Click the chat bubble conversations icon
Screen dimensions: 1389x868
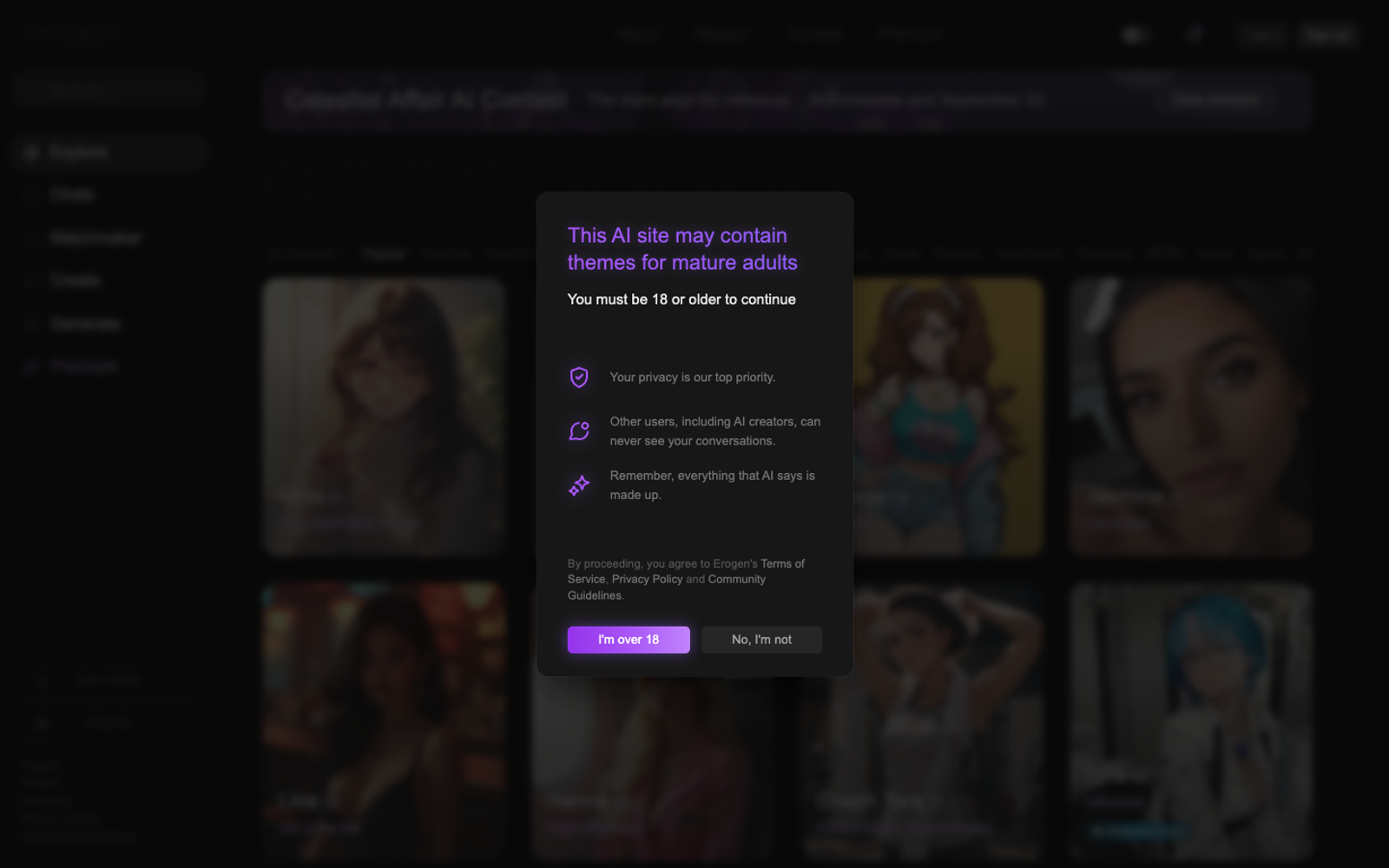tap(579, 431)
